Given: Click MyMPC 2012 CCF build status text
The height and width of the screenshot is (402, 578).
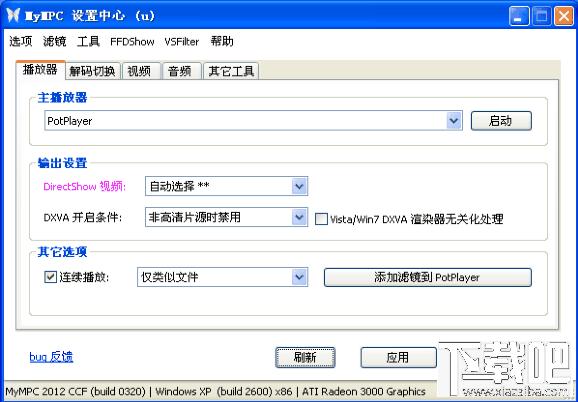Looking at the screenshot, I should (76, 391).
